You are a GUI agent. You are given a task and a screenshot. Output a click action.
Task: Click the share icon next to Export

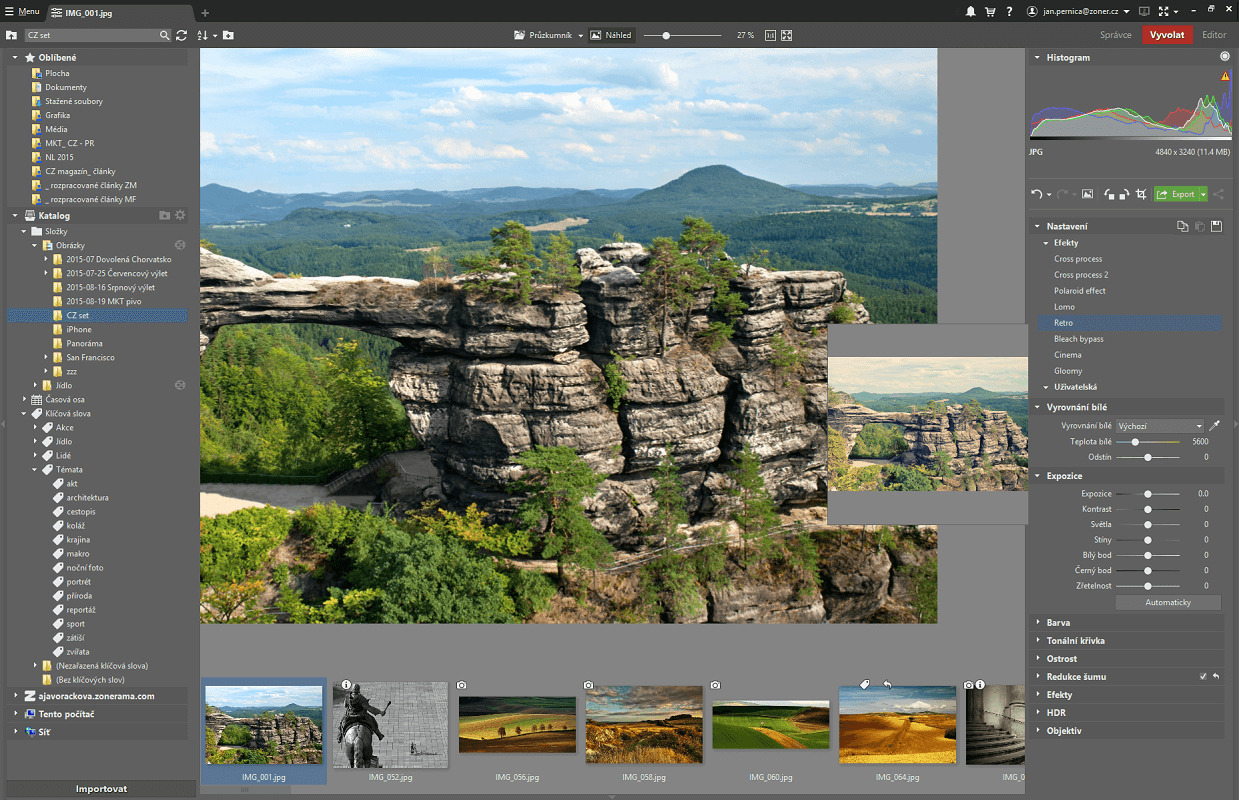pos(1220,194)
